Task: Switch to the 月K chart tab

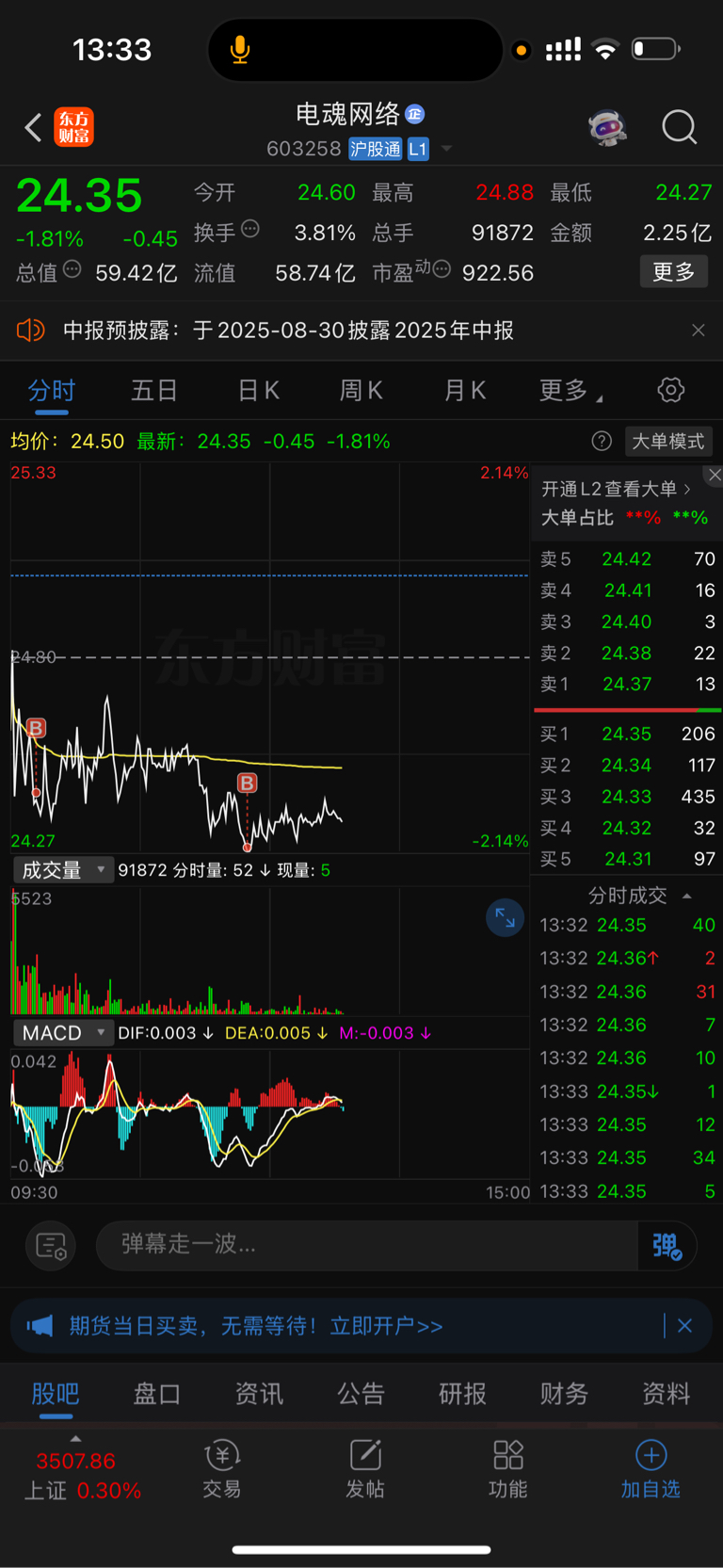Action: click(x=464, y=390)
